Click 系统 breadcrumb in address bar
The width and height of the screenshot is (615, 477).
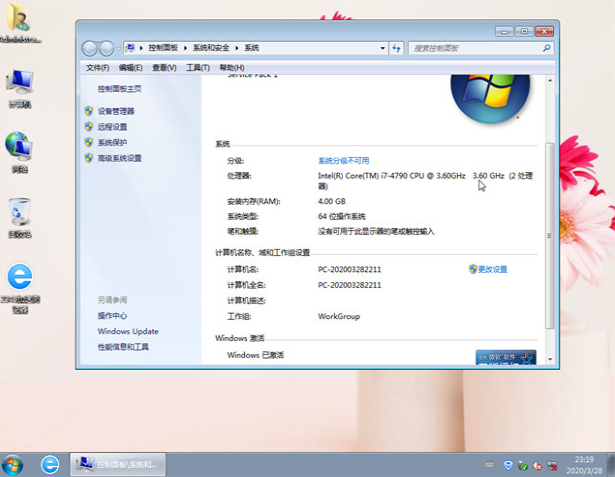pos(252,48)
